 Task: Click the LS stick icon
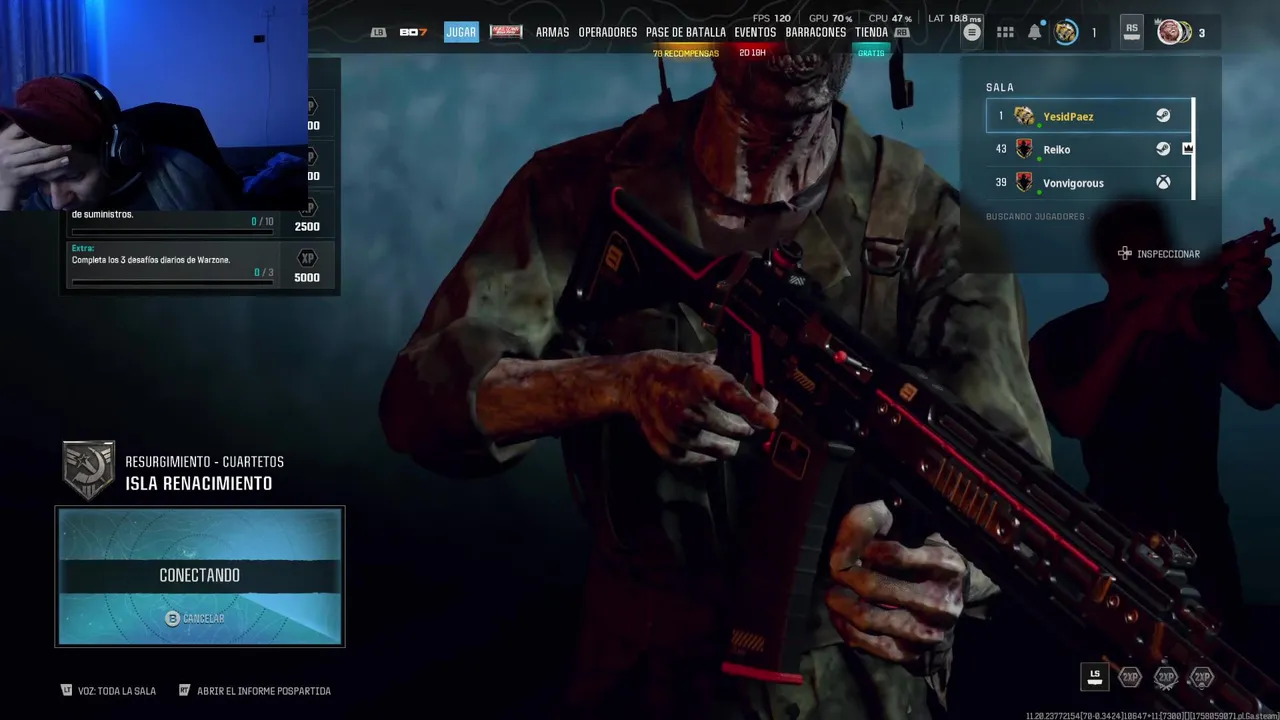(x=1095, y=676)
